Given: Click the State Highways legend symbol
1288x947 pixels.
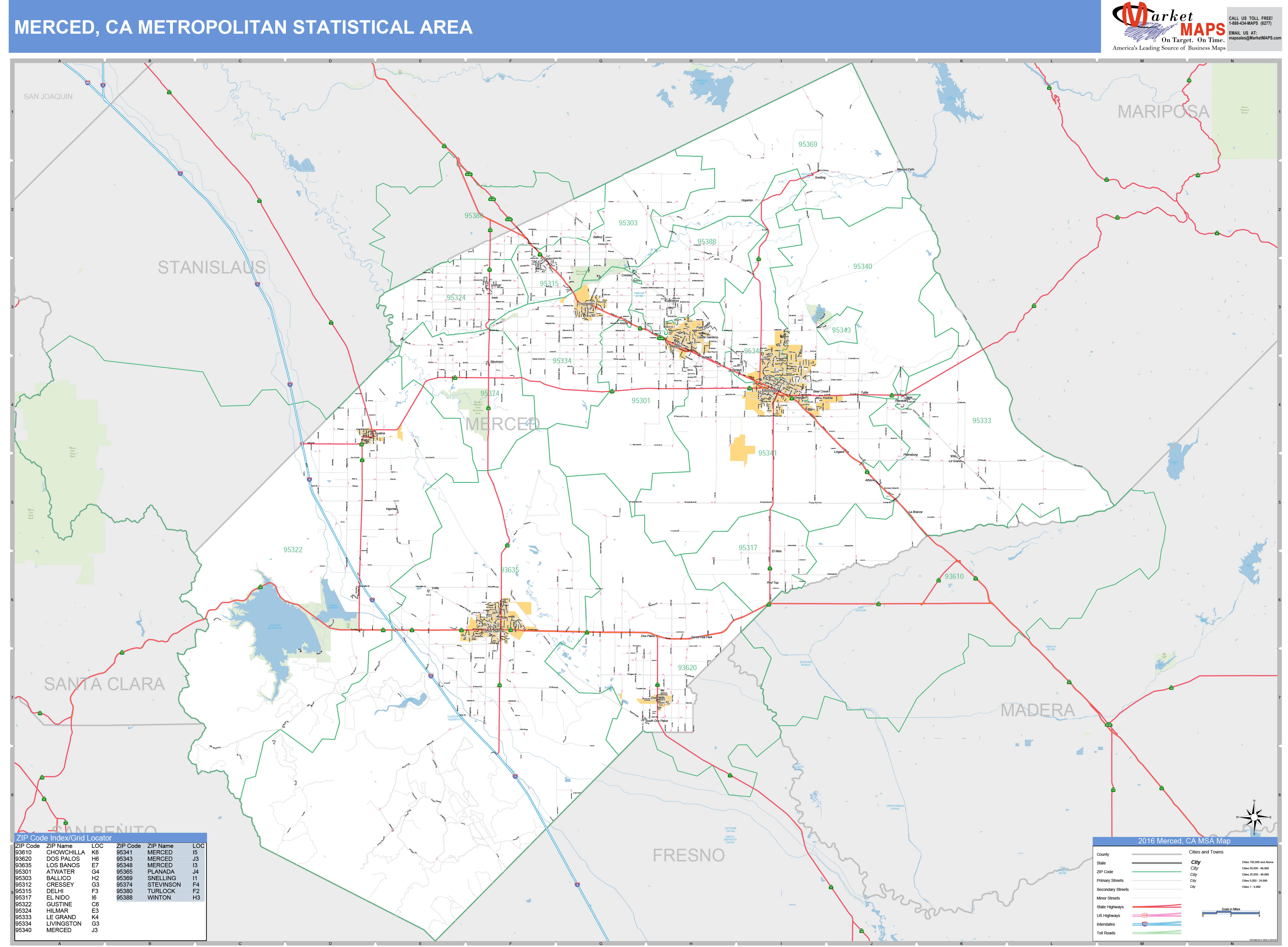Looking at the screenshot, I should 1157,907.
